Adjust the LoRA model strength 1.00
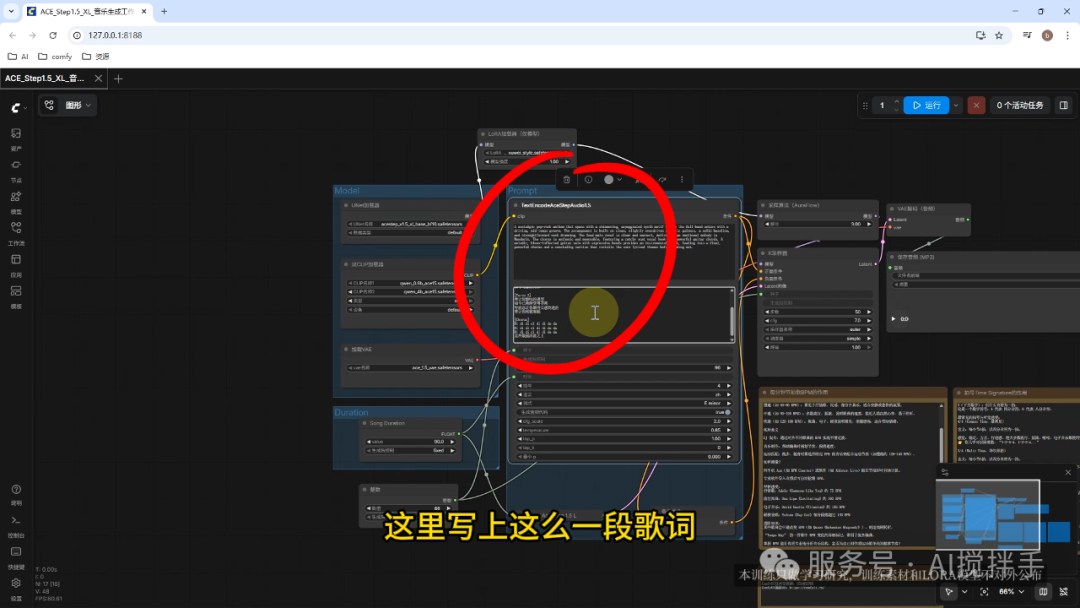Image resolution: width=1080 pixels, height=608 pixels. (528, 162)
